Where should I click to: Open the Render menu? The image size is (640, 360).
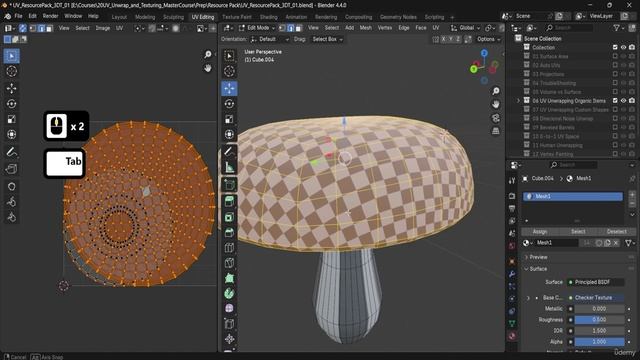point(51,16)
